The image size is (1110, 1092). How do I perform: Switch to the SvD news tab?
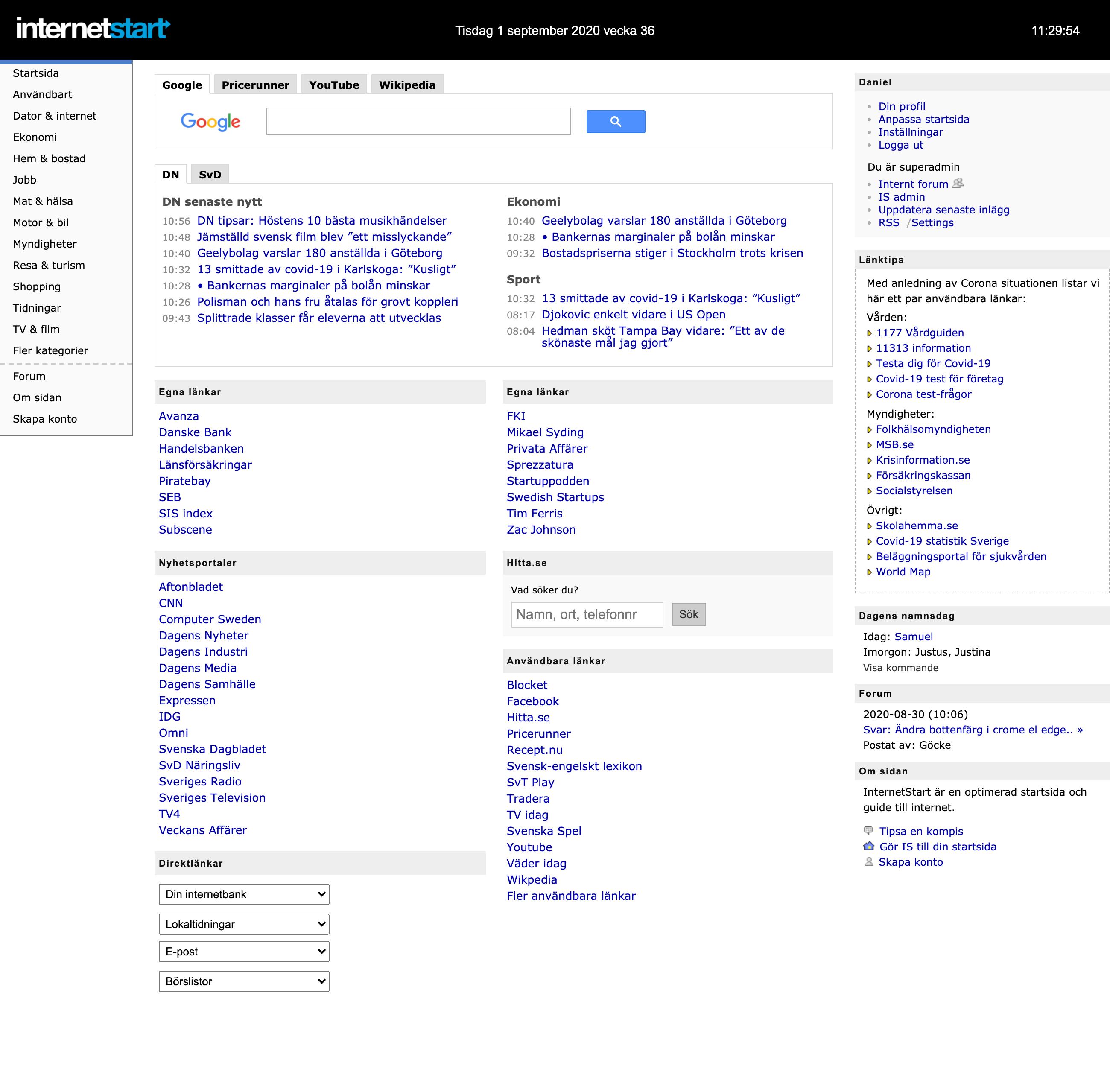tap(210, 174)
